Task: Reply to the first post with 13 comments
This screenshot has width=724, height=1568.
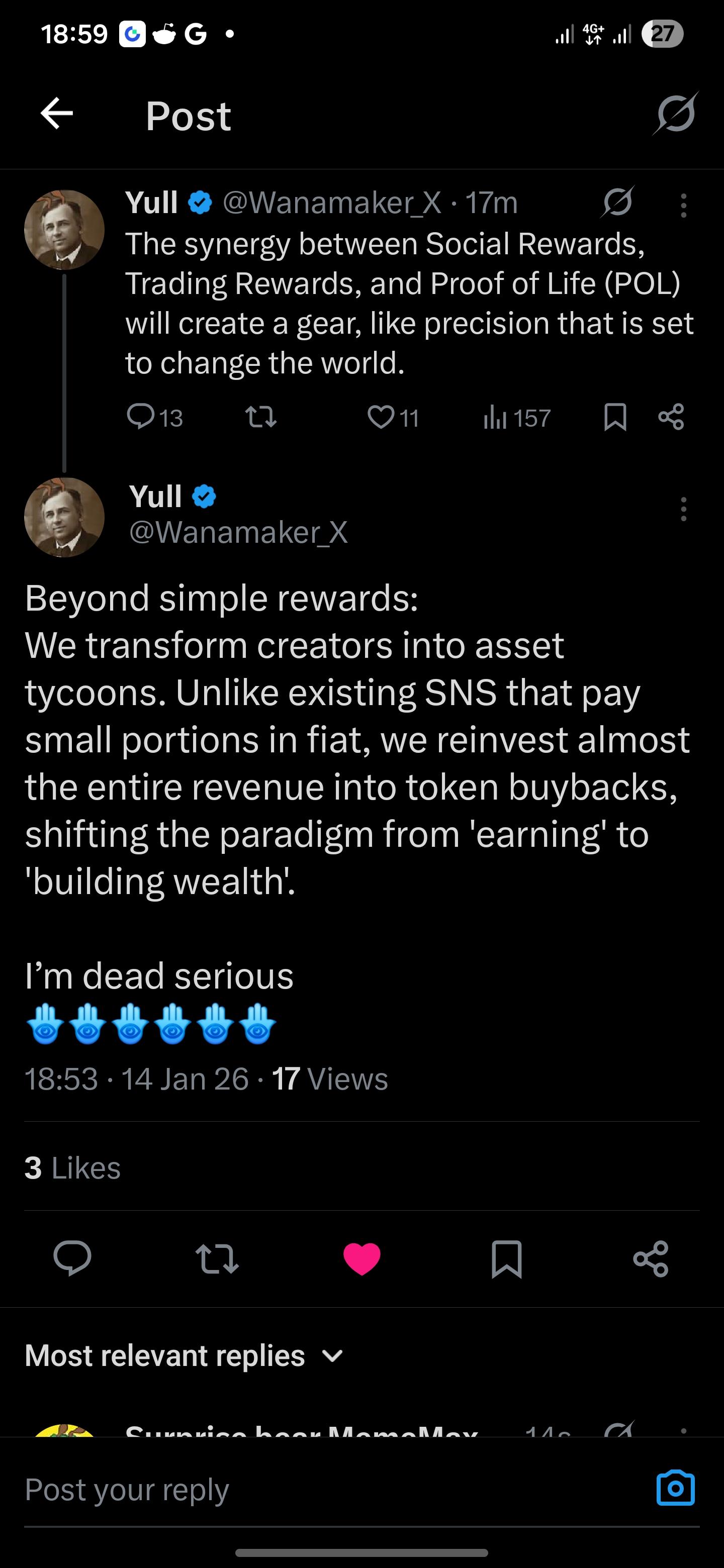Action: click(x=141, y=418)
